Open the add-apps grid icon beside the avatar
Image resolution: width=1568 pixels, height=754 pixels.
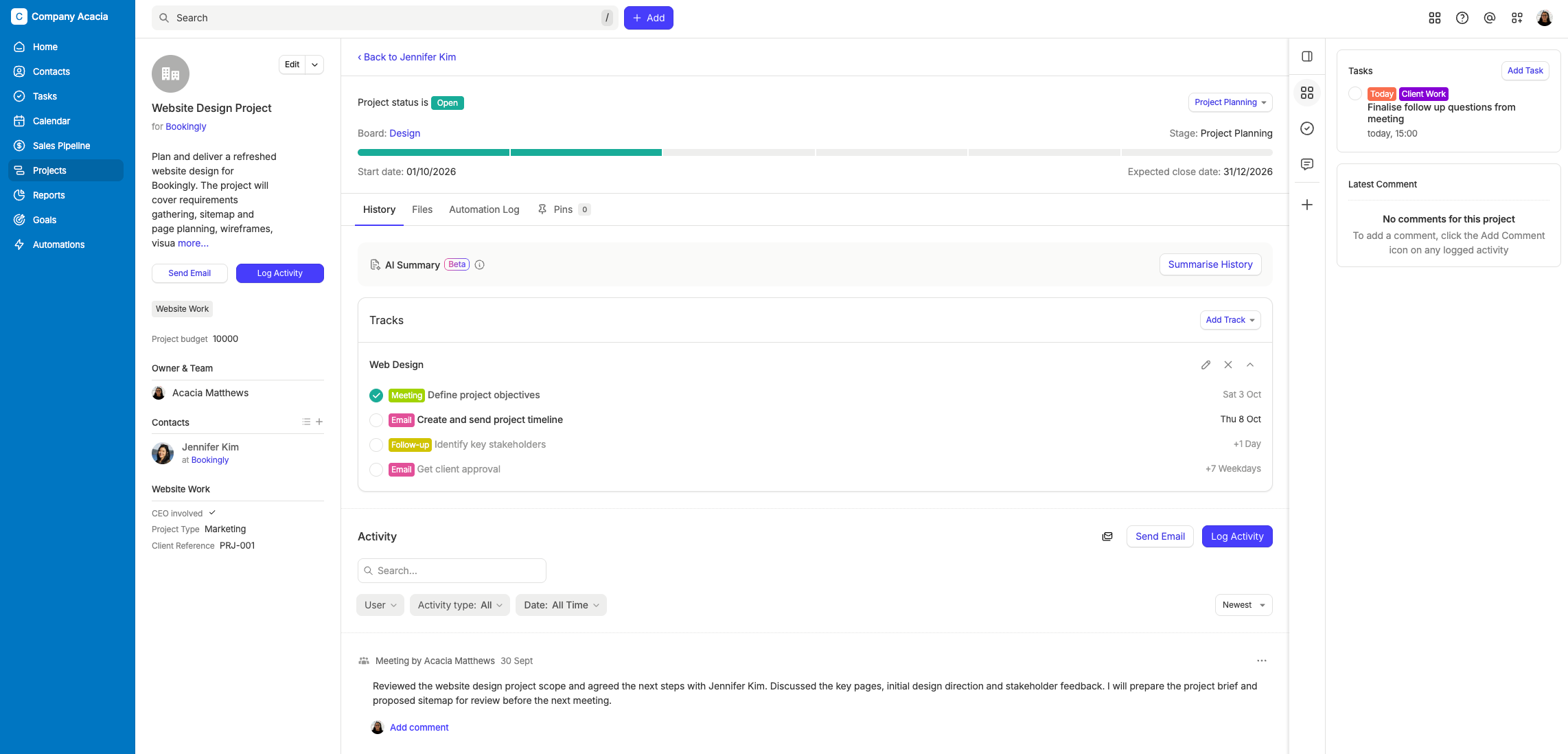point(1517,18)
